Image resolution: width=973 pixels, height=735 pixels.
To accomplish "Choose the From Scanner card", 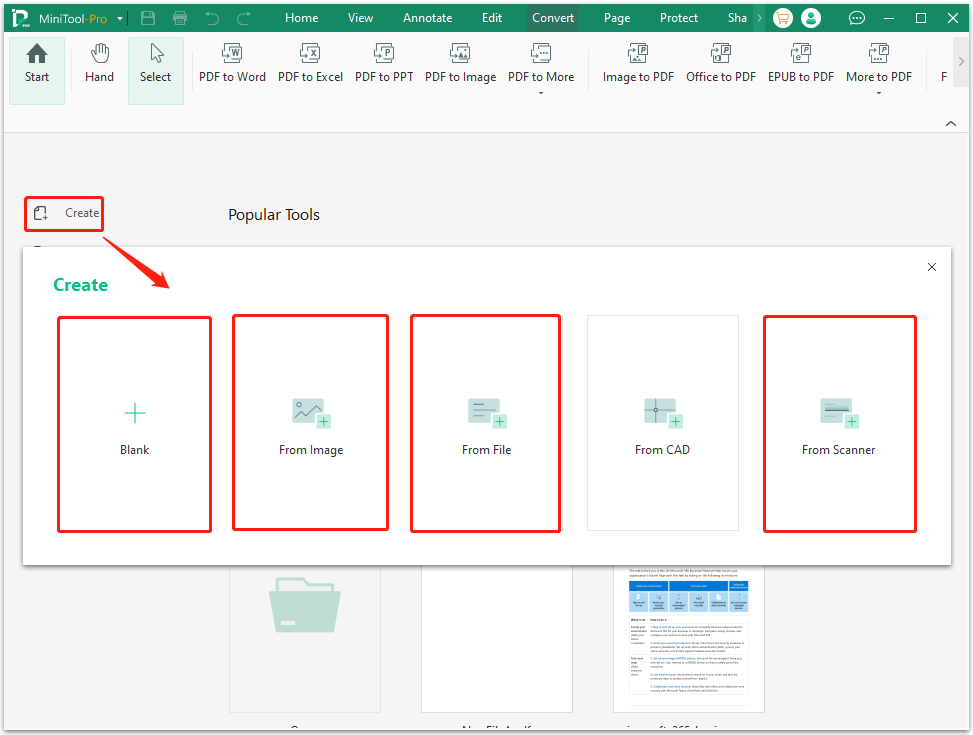I will tap(839, 422).
